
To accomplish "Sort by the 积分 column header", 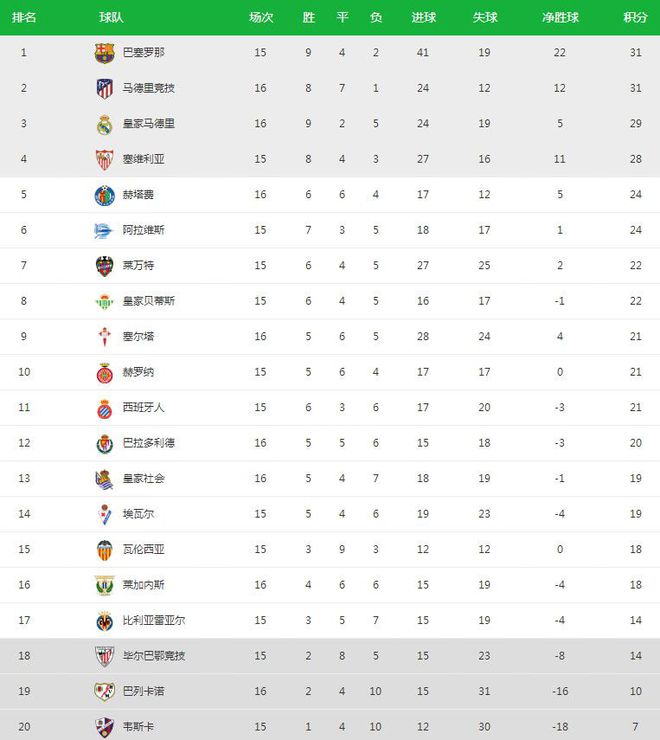I will coord(635,17).
